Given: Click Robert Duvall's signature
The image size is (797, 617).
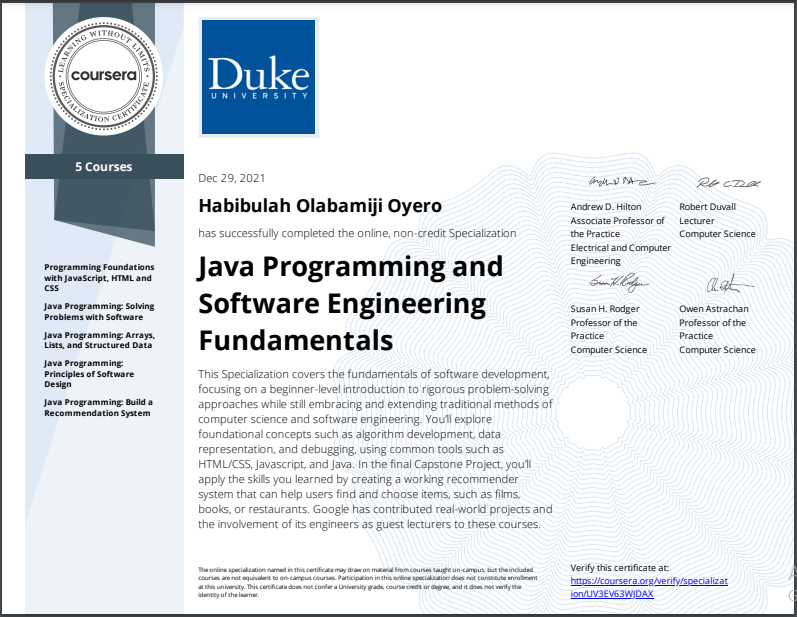Looking at the screenshot, I should pyautogui.click(x=728, y=183).
